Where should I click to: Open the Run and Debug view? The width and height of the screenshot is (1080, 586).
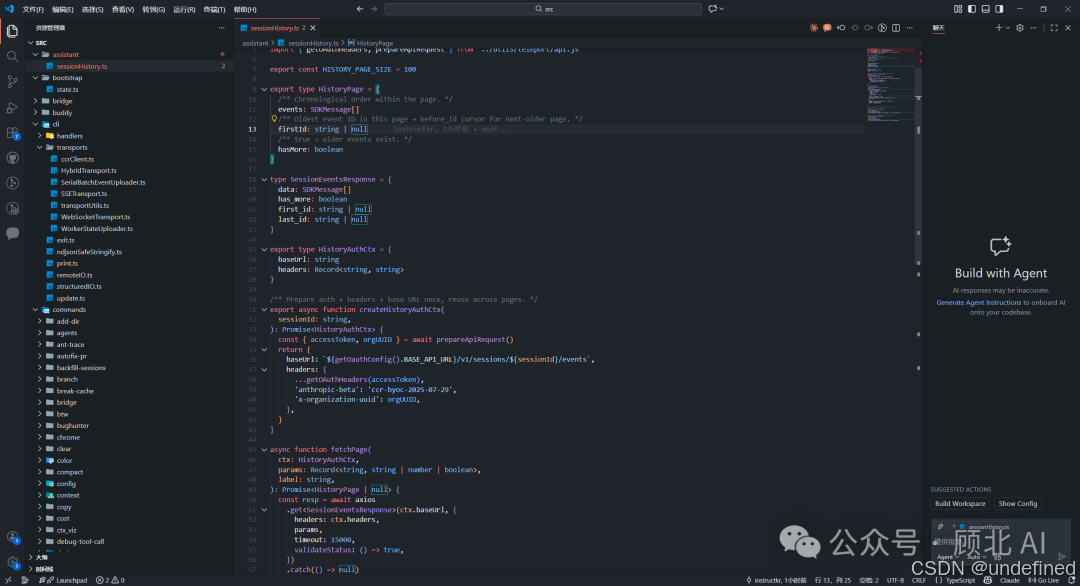tap(12, 107)
